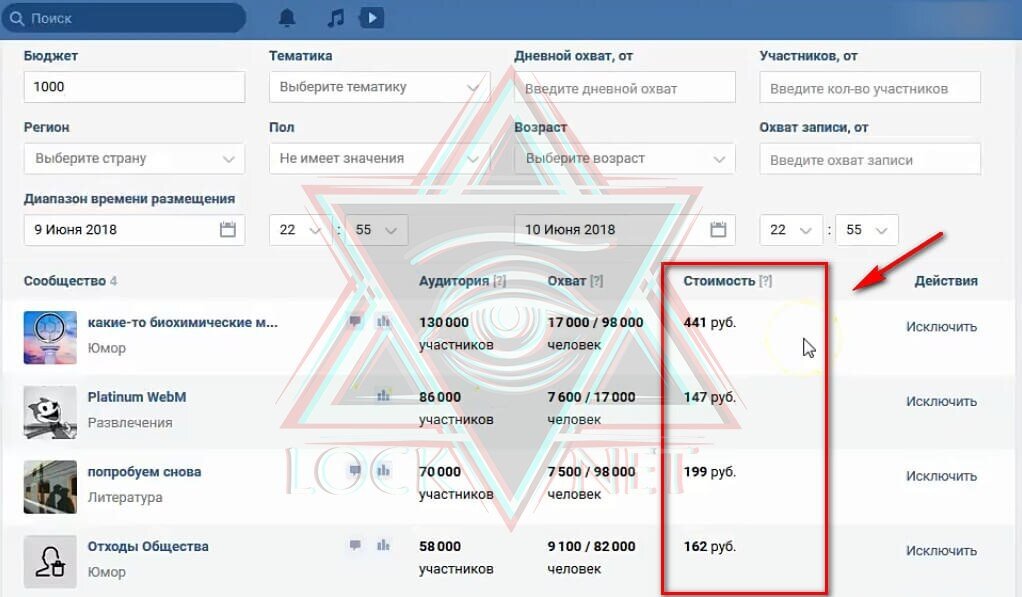Click comment icon in Отходы Общества row
Viewport: 1022px width, 597px height.
click(355, 544)
